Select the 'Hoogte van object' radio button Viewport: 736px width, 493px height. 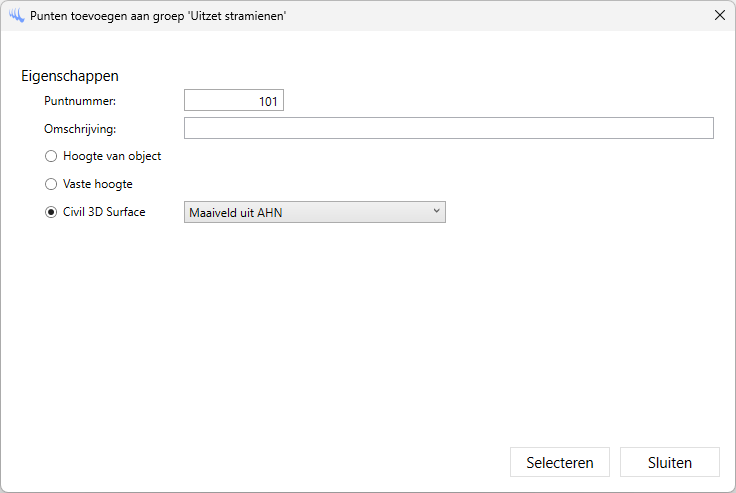pyautogui.click(x=51, y=156)
